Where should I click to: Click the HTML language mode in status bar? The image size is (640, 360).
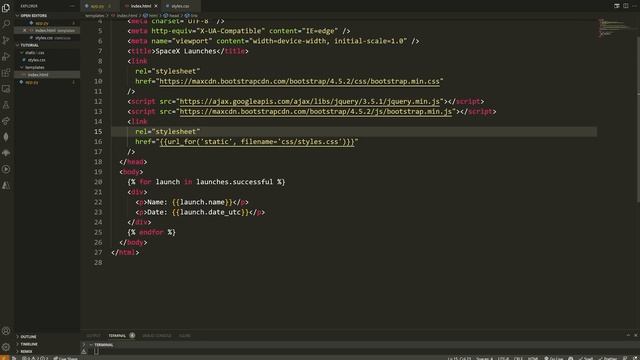(533, 358)
